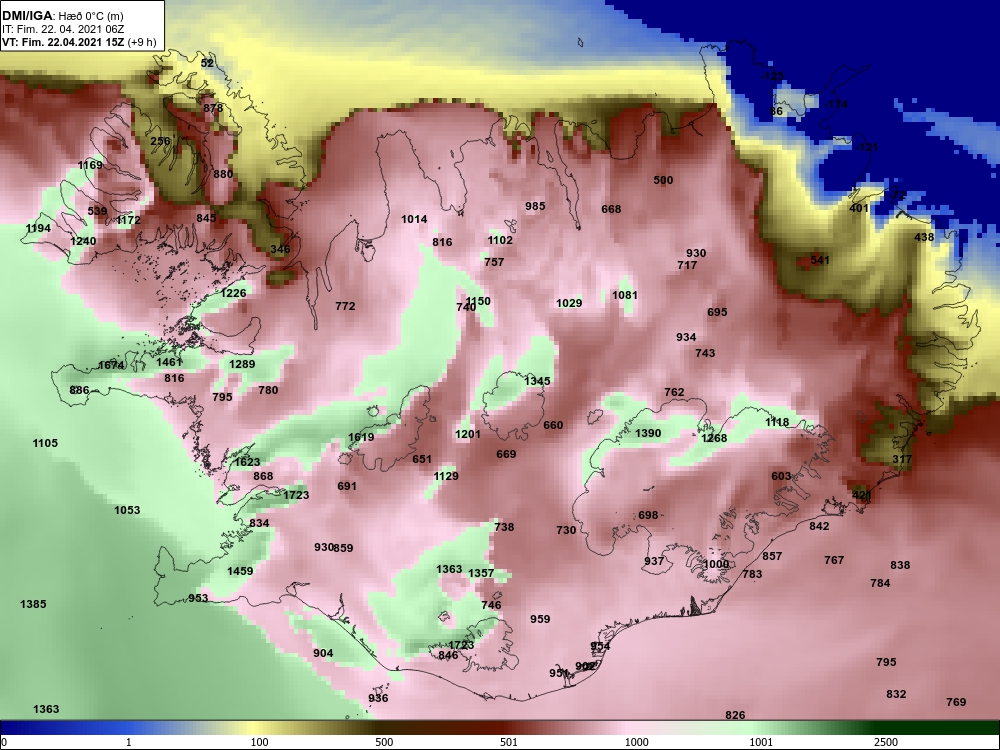1000x750 pixels.
Task: Click the map value '762'
Action: [674, 392]
